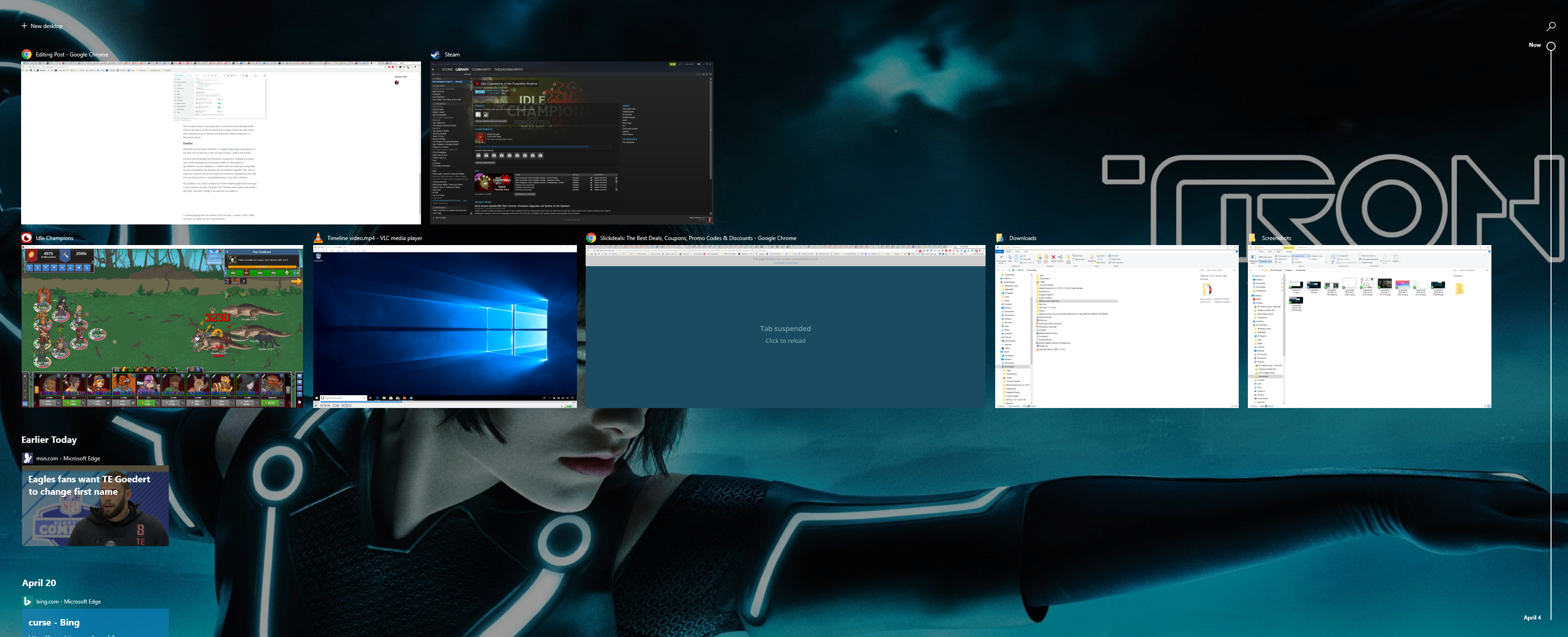Click the Screenshots folder icon in header
The width and height of the screenshot is (1568, 637).
1252,238
